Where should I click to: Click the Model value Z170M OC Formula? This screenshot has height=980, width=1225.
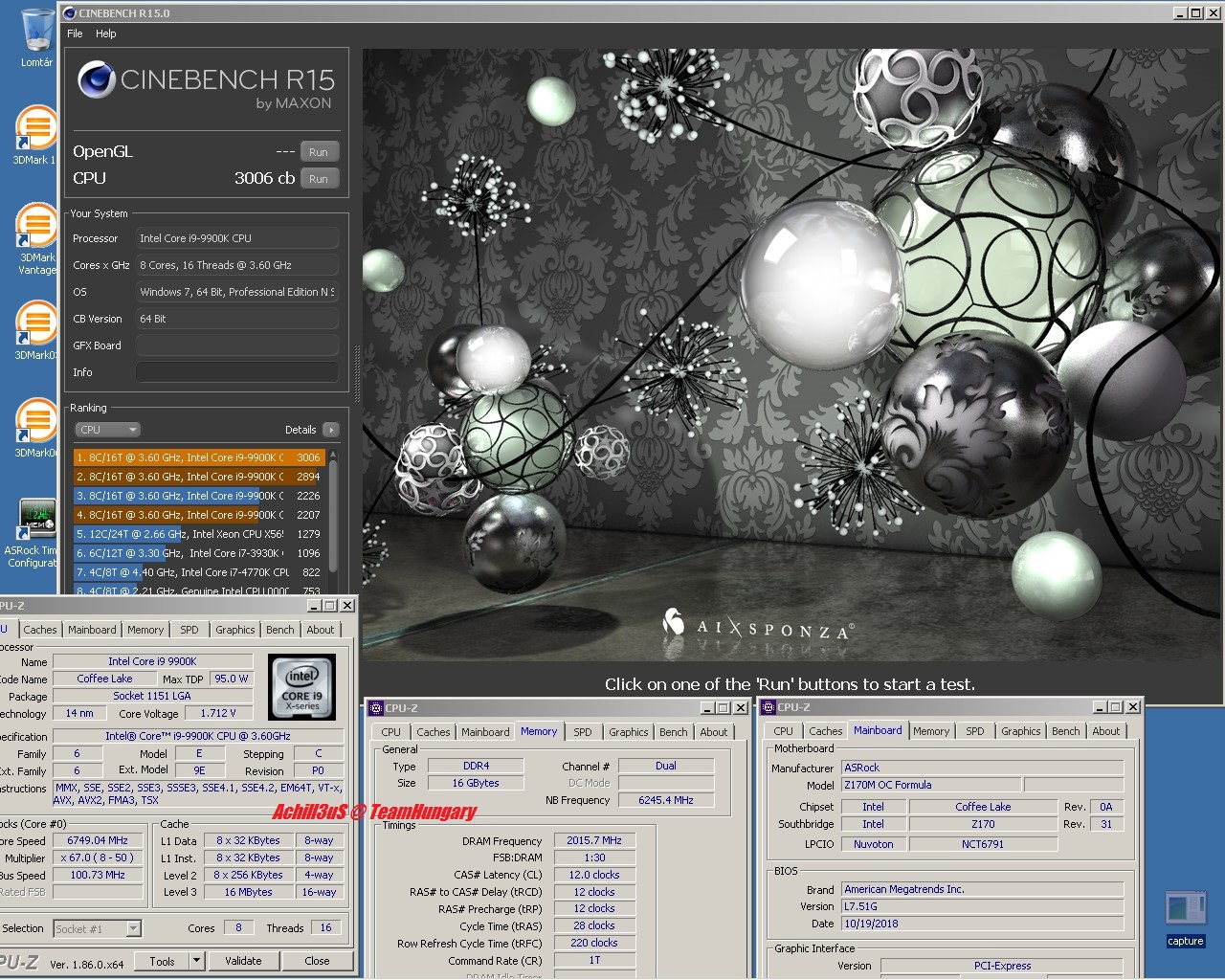coord(931,785)
